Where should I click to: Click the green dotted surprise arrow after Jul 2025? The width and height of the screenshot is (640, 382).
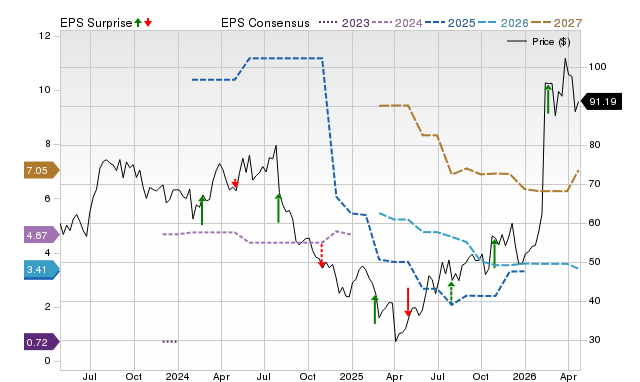451,293
